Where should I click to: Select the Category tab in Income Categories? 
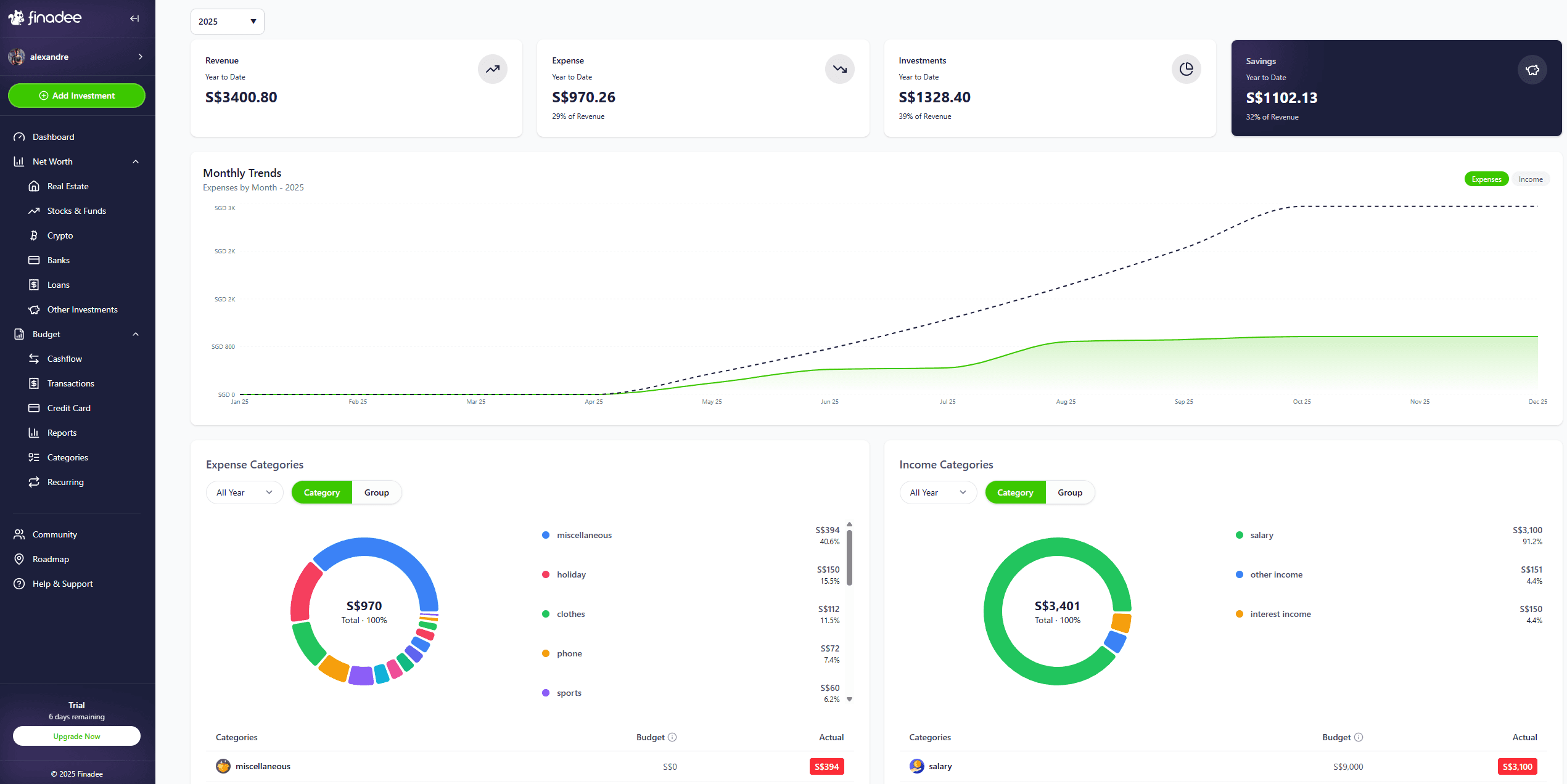[x=1015, y=492]
